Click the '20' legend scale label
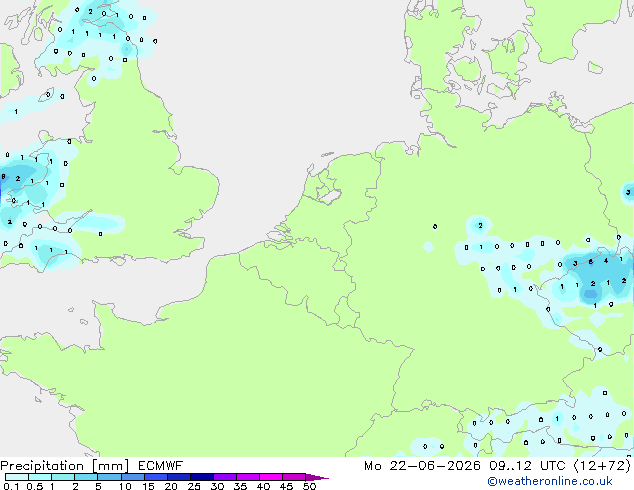 tap(171, 486)
